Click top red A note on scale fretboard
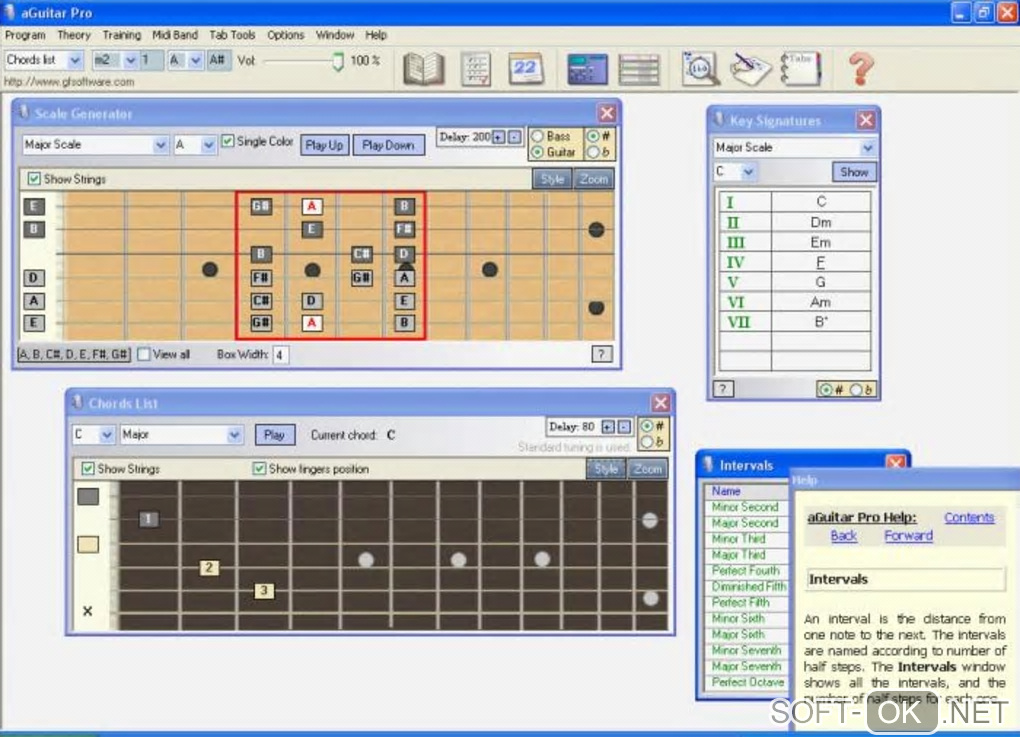 (312, 206)
